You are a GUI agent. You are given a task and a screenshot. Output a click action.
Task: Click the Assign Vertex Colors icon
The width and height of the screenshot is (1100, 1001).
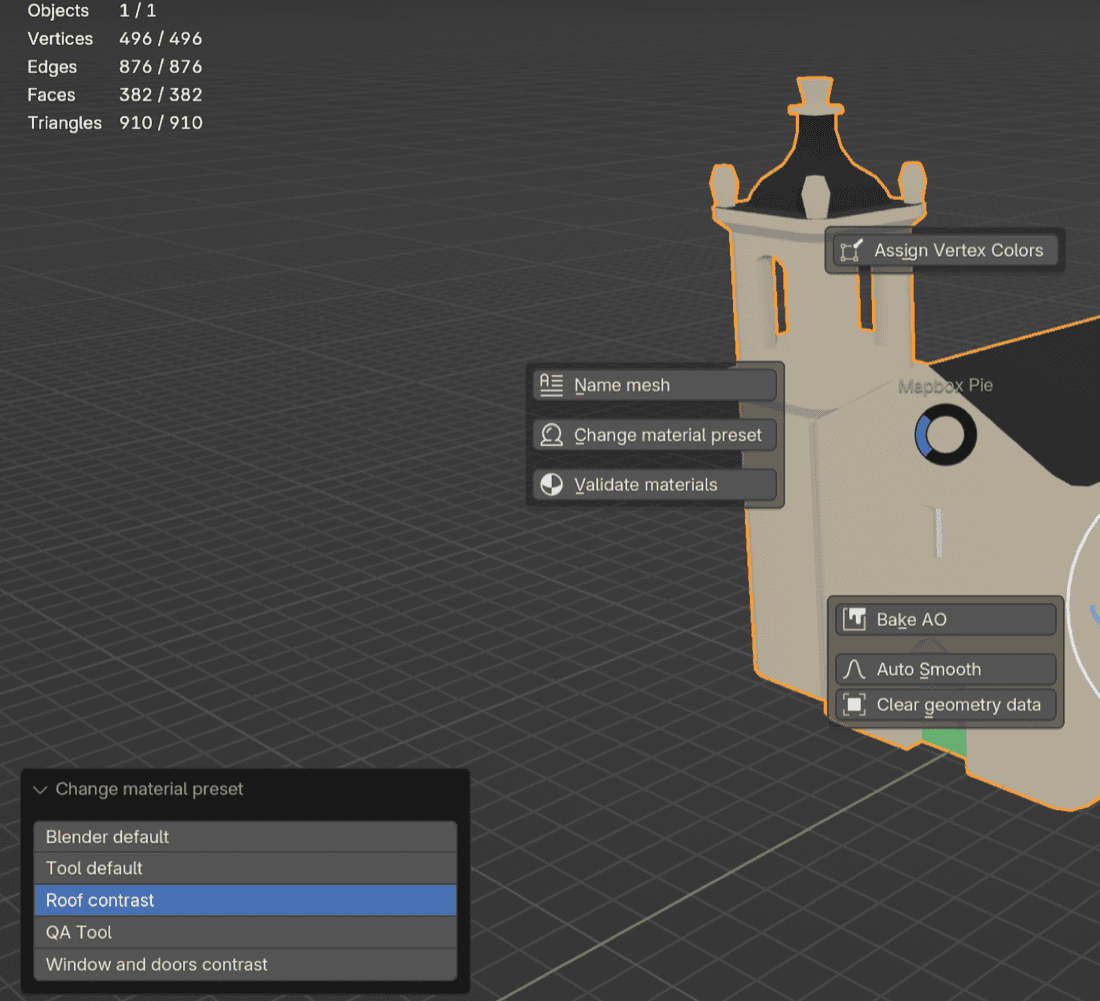[x=851, y=250]
